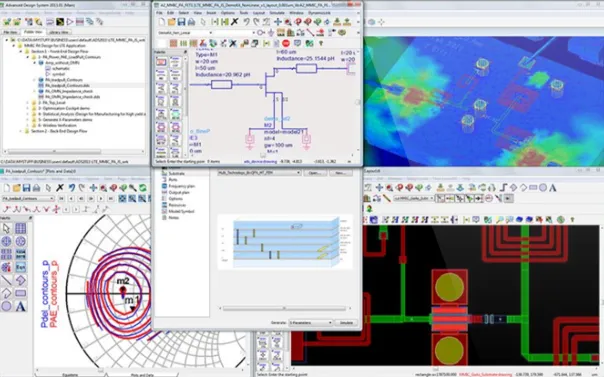Viewport: 604px width, 377px height.
Task: Click substrate stack preview in EM dialog
Action: pos(285,241)
